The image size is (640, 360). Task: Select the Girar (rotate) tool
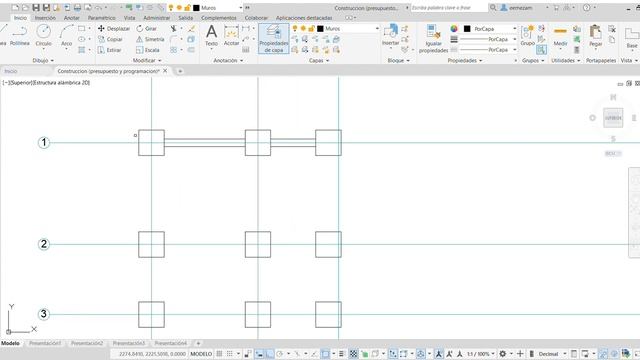click(x=147, y=29)
